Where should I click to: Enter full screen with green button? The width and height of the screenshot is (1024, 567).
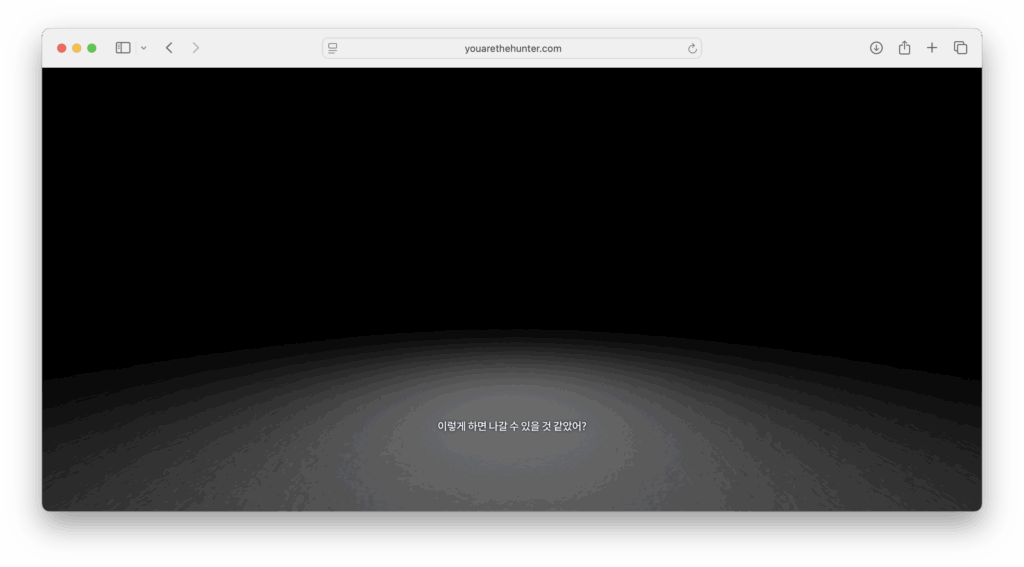pyautogui.click(x=92, y=48)
